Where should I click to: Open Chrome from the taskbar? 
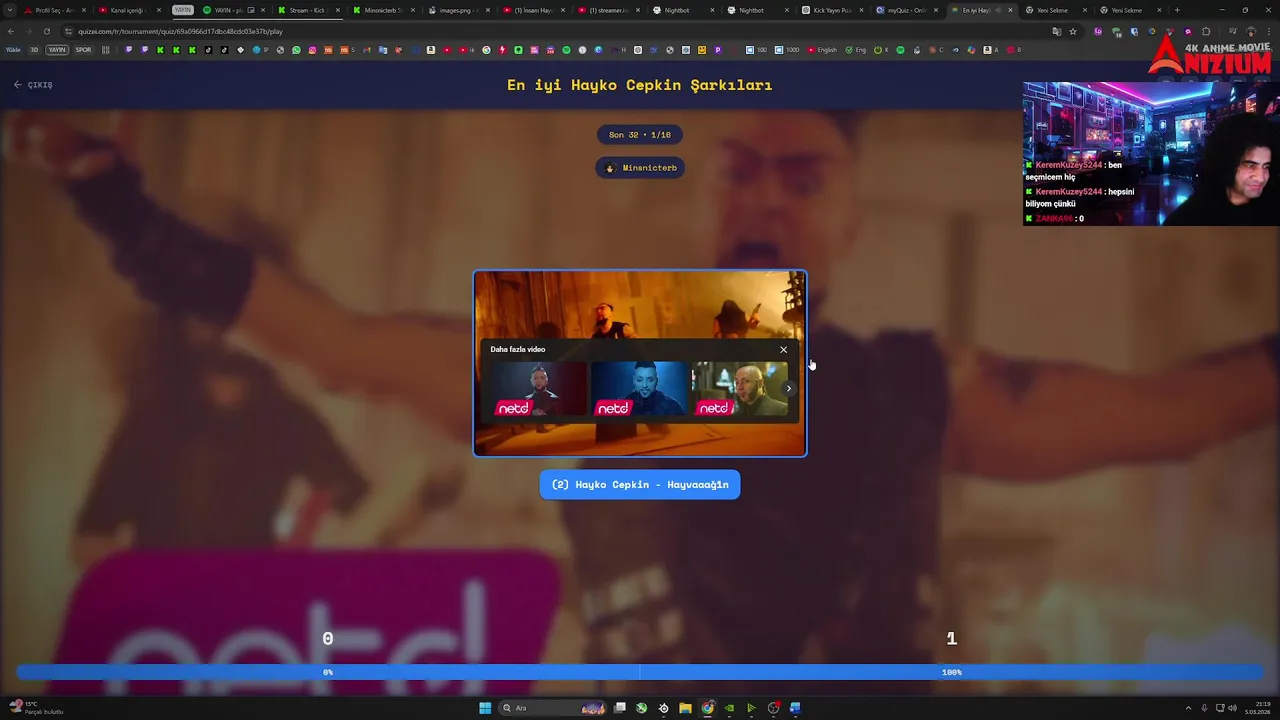coord(707,708)
